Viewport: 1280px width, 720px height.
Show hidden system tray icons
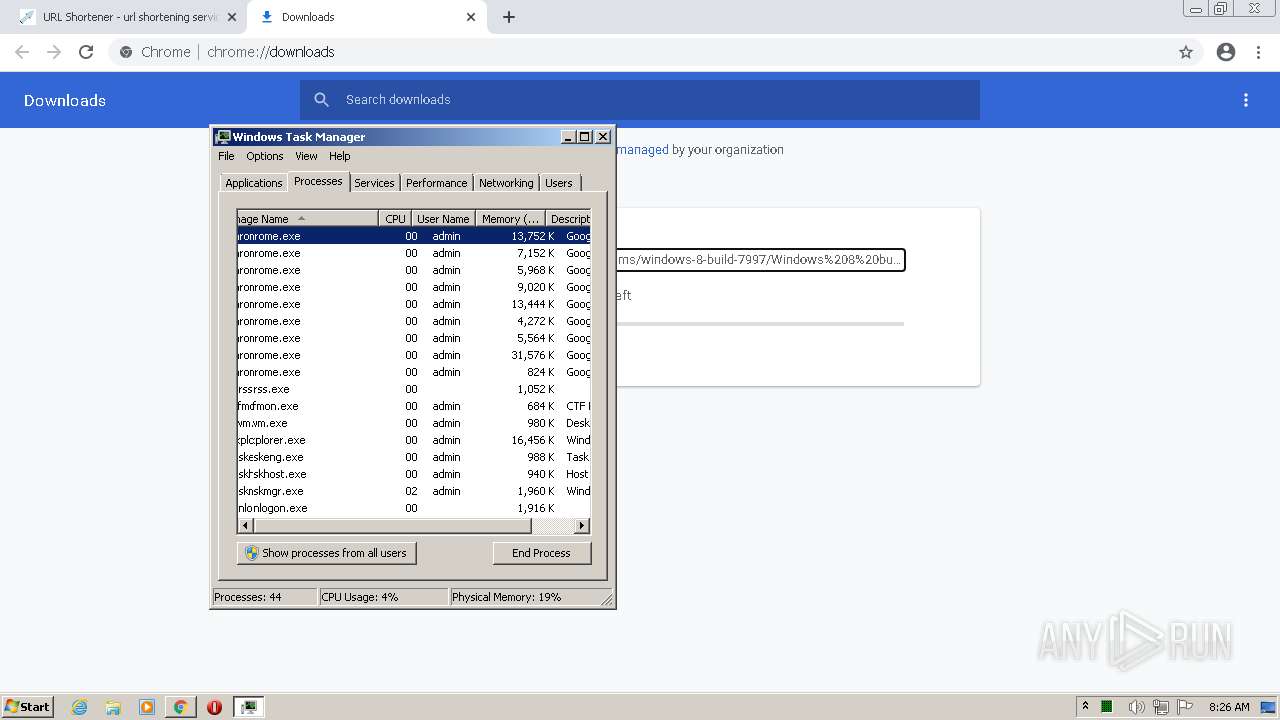(x=1085, y=706)
